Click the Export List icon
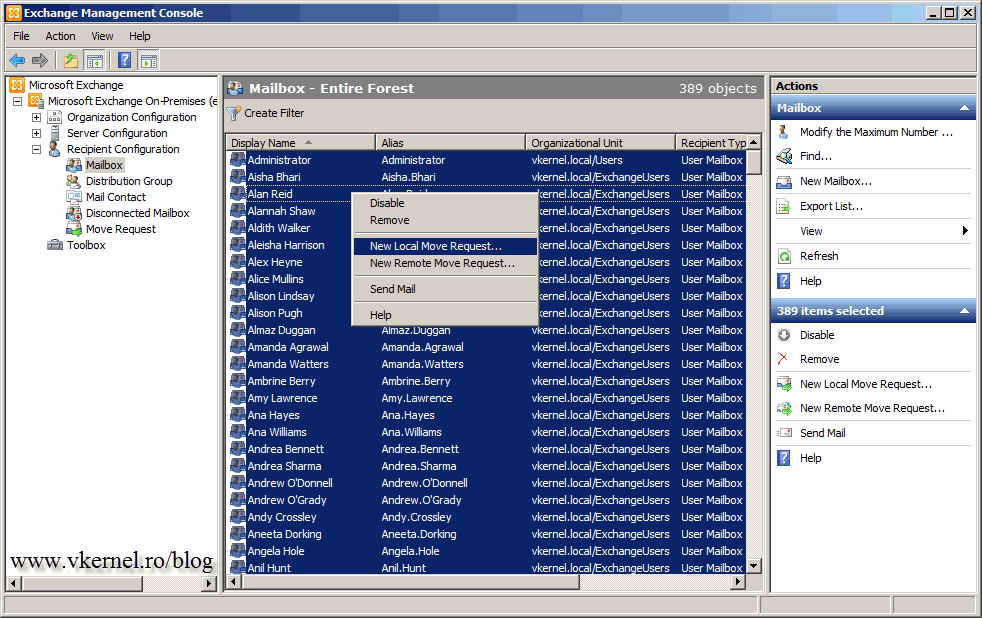982x618 pixels. (x=784, y=207)
